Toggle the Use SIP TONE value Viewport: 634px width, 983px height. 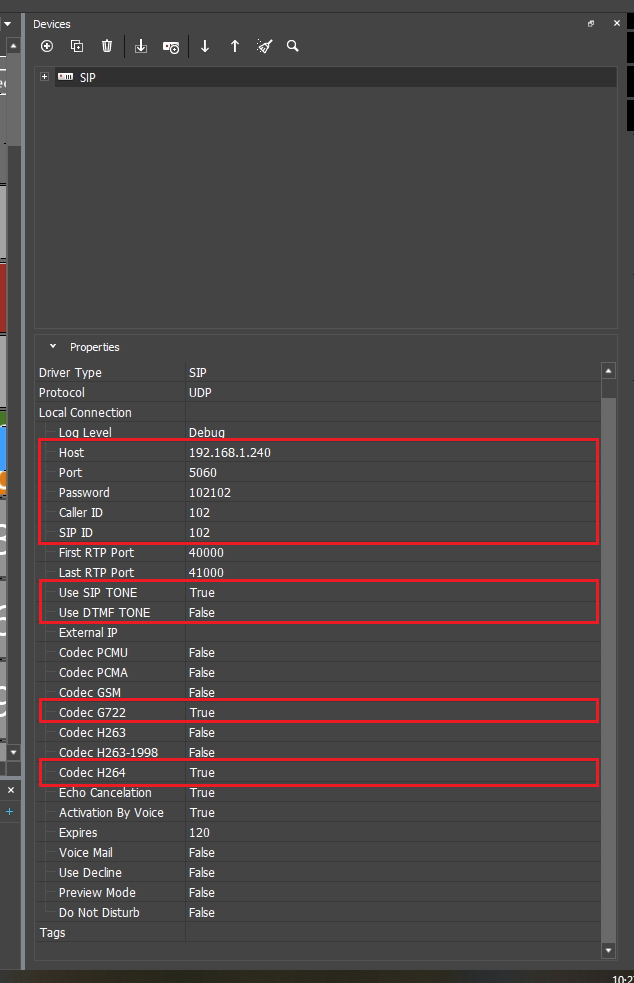click(x=202, y=592)
